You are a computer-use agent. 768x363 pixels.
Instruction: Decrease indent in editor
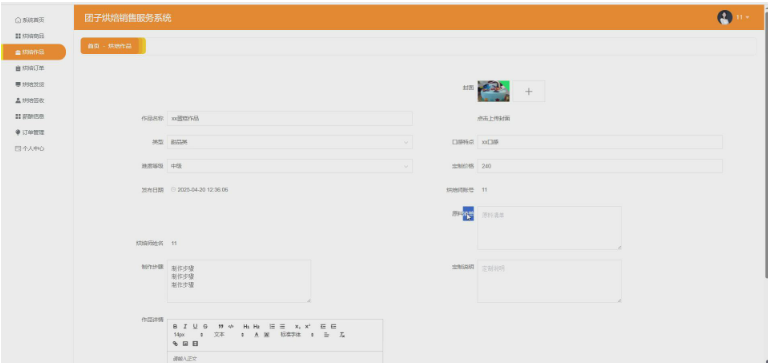(323, 326)
